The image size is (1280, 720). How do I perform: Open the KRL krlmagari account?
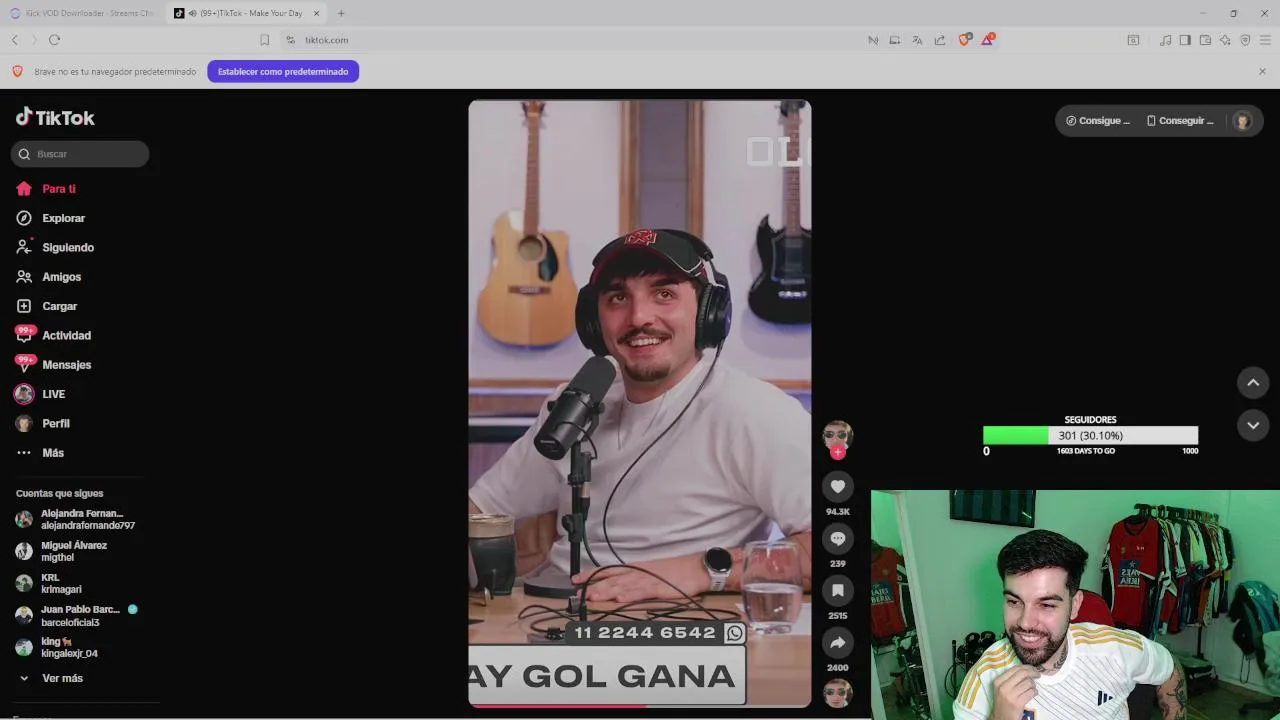click(49, 583)
